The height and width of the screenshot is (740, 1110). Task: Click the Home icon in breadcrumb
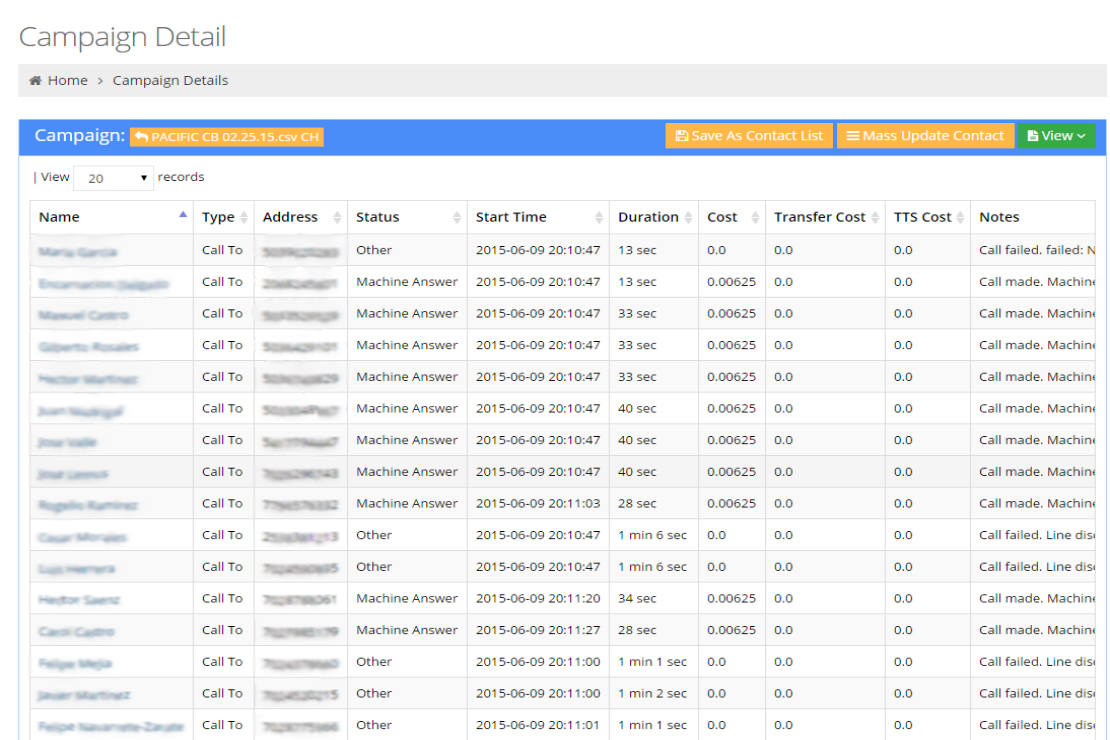(35, 81)
